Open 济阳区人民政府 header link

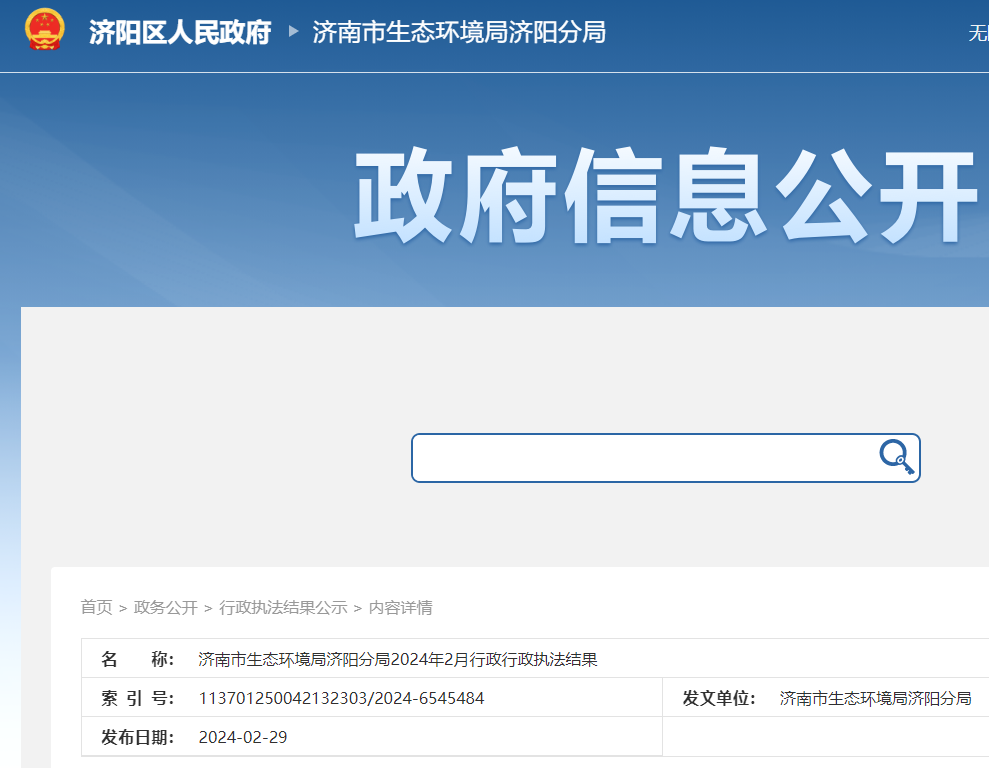point(180,32)
